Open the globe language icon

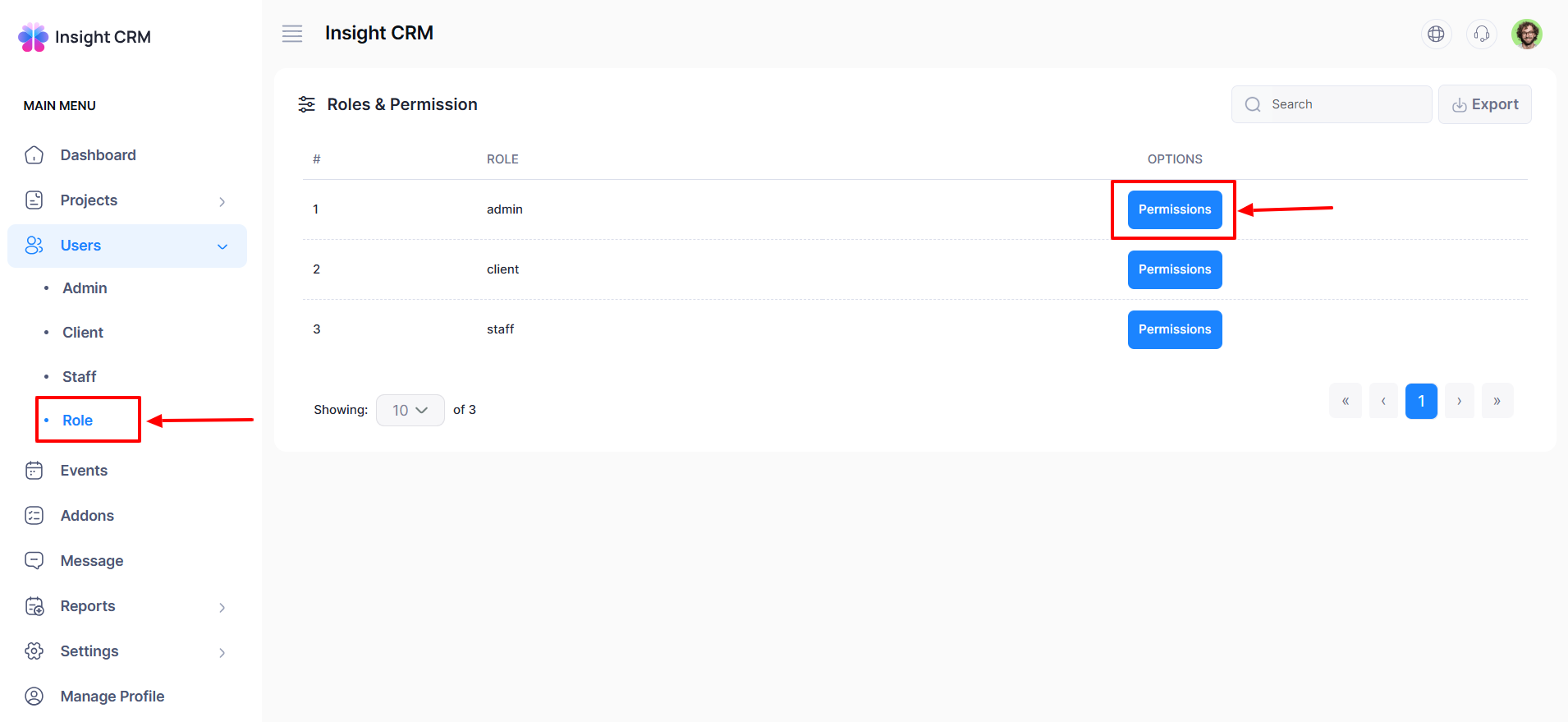coord(1436,34)
